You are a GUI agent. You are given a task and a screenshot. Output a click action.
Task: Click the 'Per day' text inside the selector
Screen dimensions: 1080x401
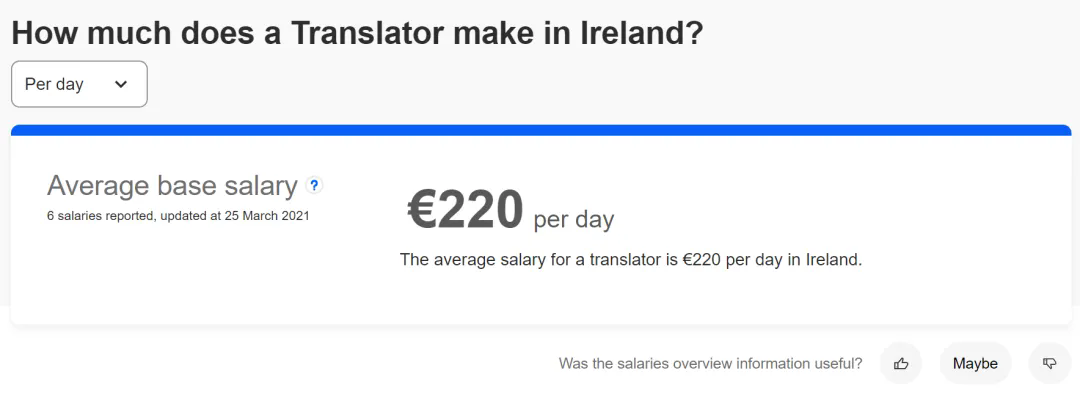[x=54, y=84]
